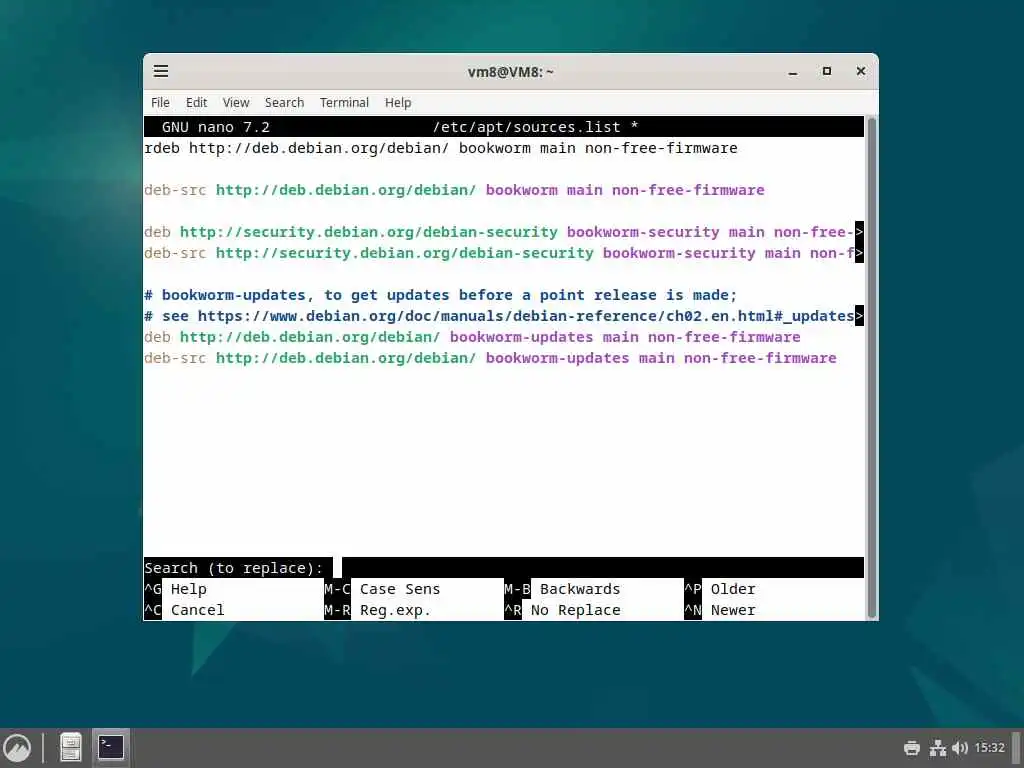Click the '# bookworm-updates, to get updates' comment

tap(441, 295)
